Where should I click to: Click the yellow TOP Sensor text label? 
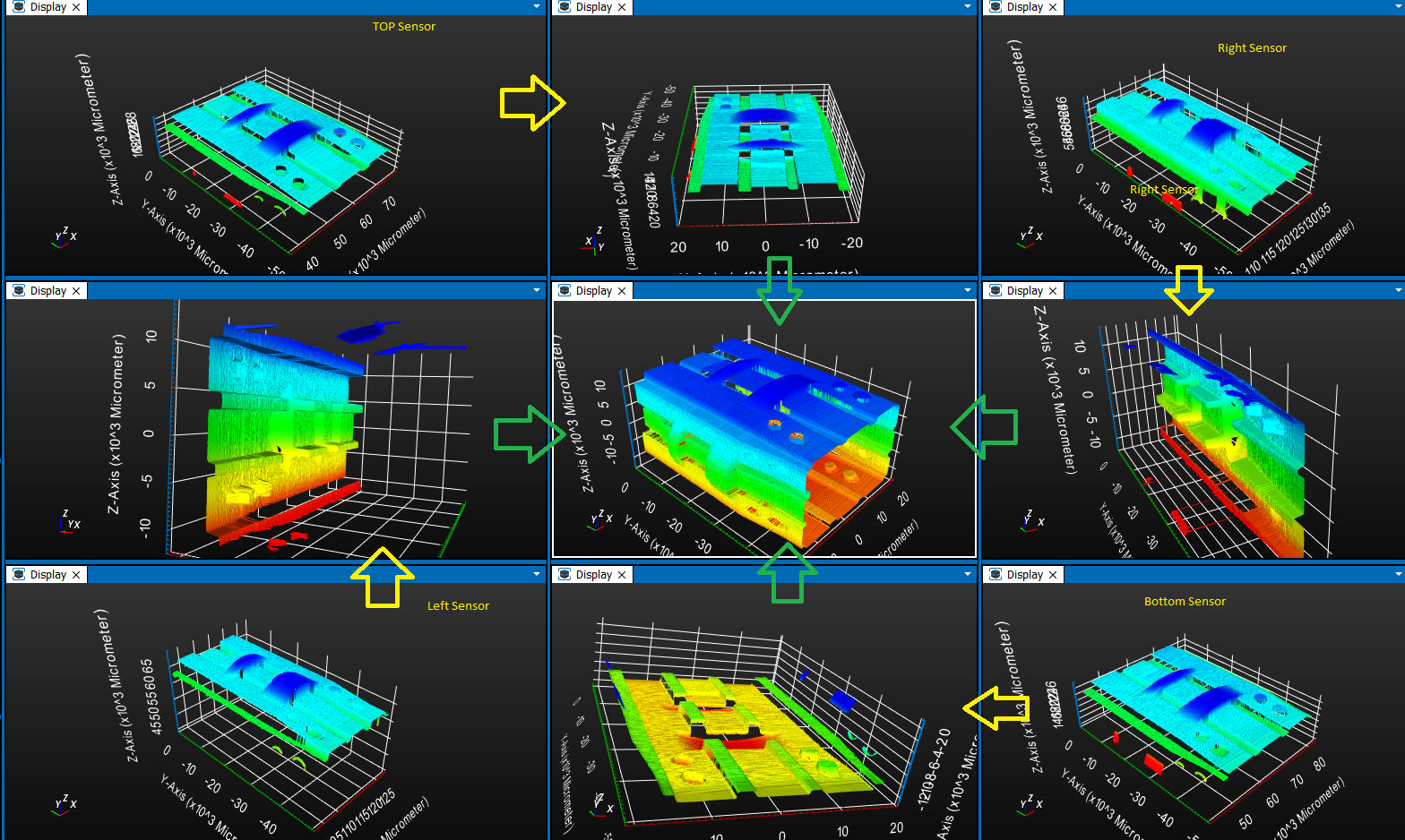click(x=403, y=27)
